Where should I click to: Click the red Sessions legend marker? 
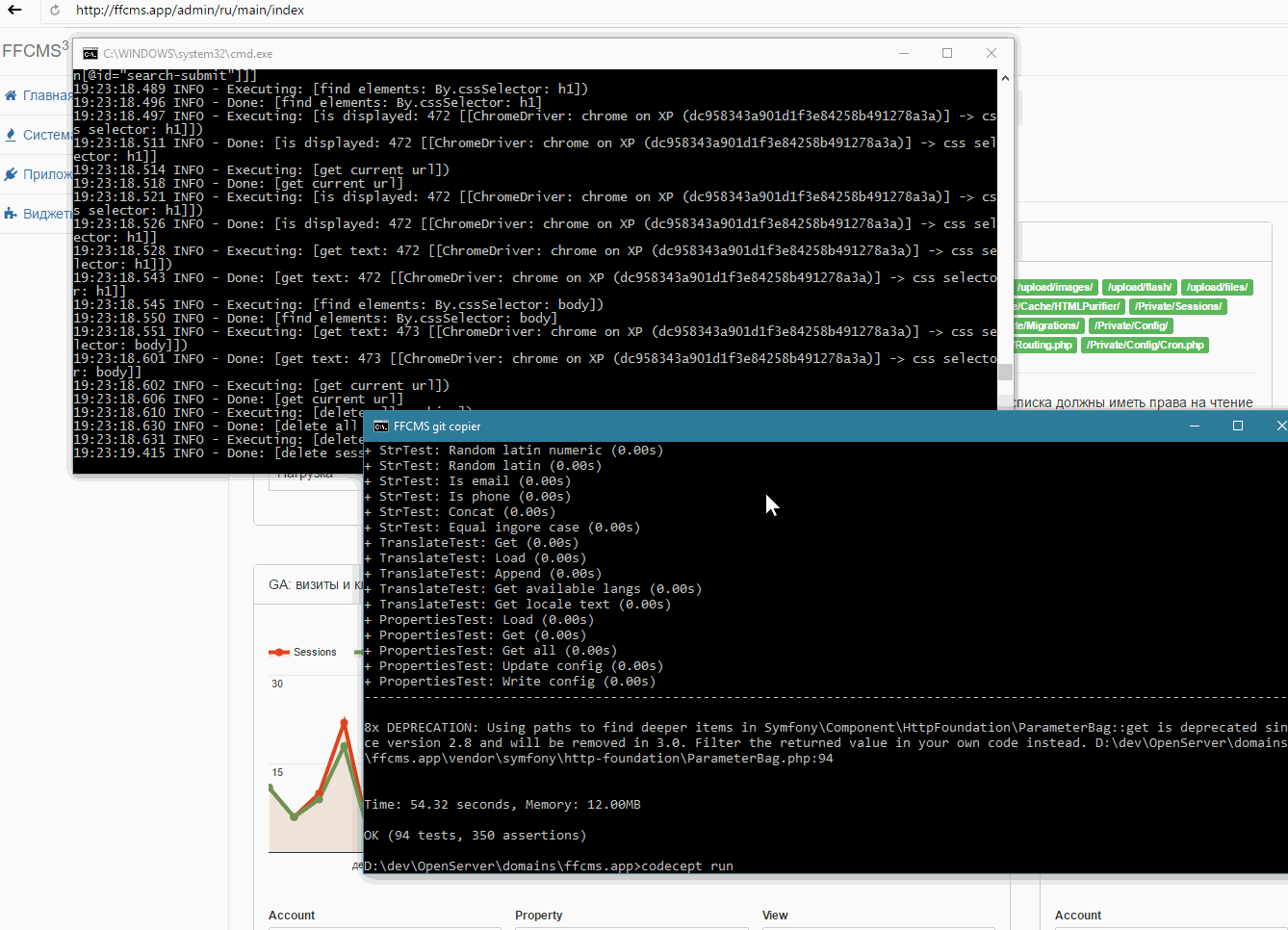[x=279, y=653]
